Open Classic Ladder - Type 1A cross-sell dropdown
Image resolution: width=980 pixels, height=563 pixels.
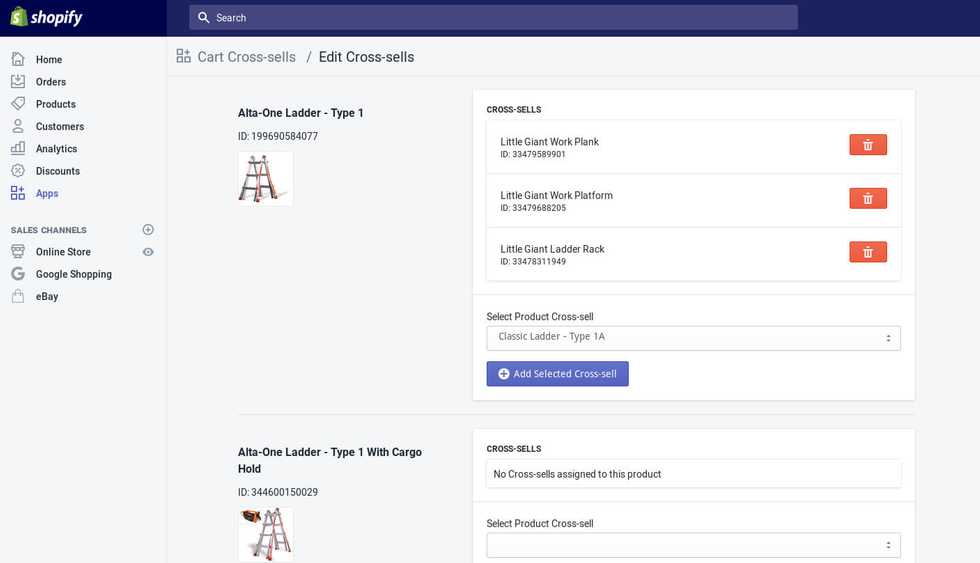coord(693,337)
